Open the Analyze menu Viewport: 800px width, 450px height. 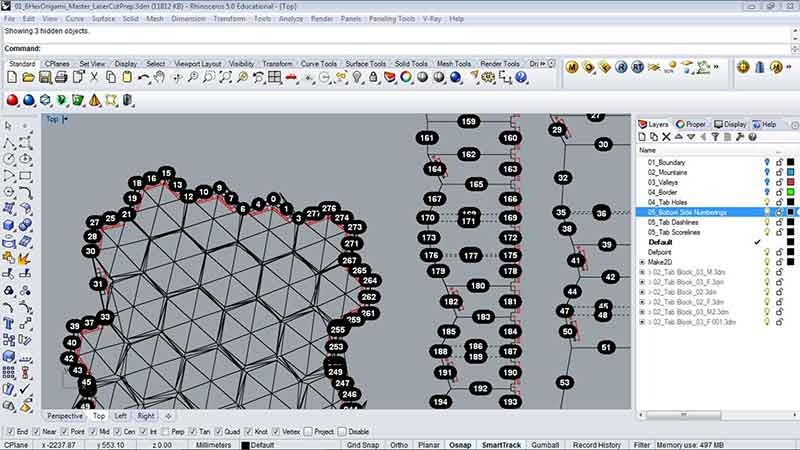pyautogui.click(x=291, y=19)
